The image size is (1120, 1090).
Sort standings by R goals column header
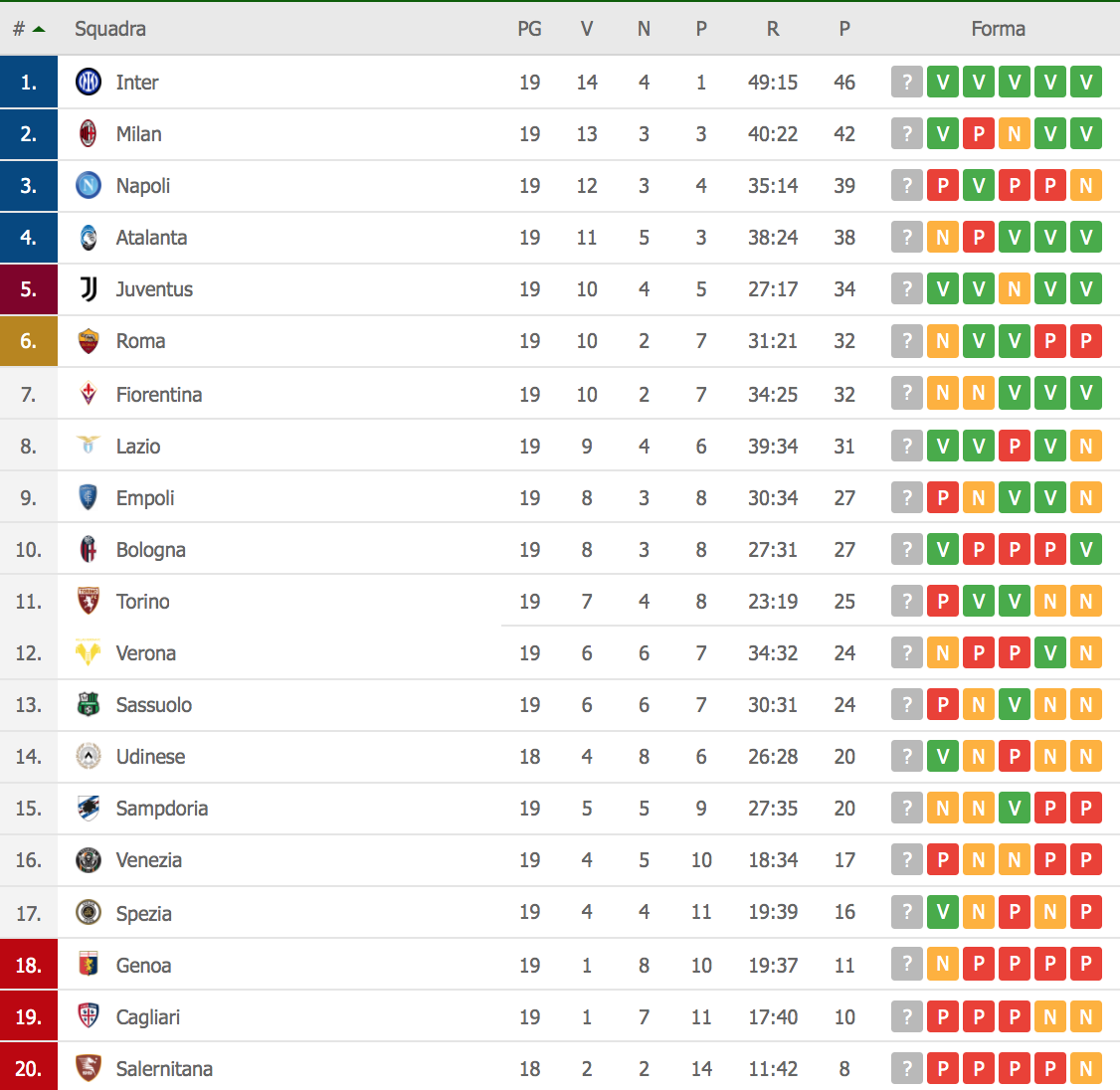(773, 29)
